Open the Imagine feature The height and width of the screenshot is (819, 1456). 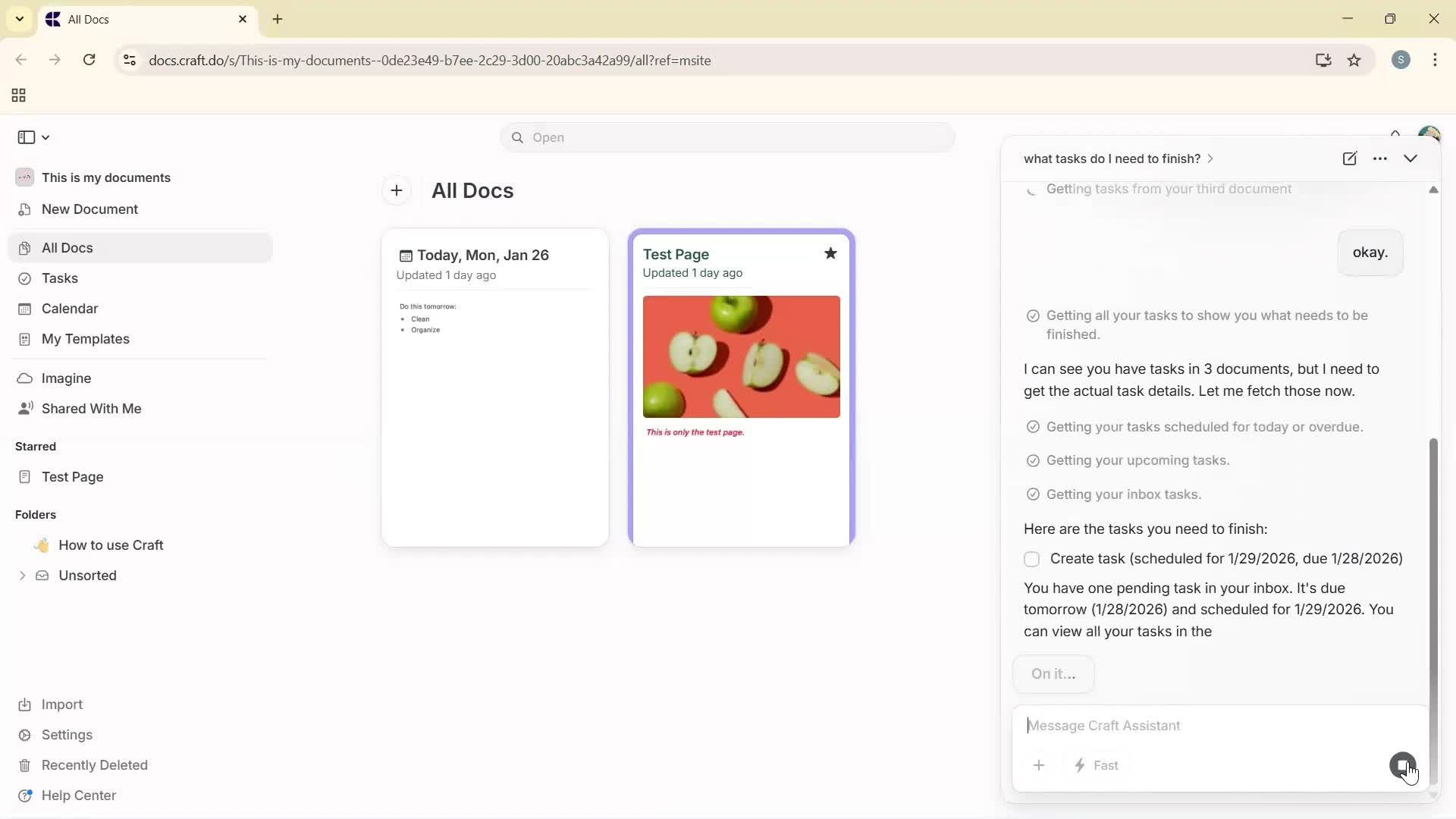(x=66, y=378)
